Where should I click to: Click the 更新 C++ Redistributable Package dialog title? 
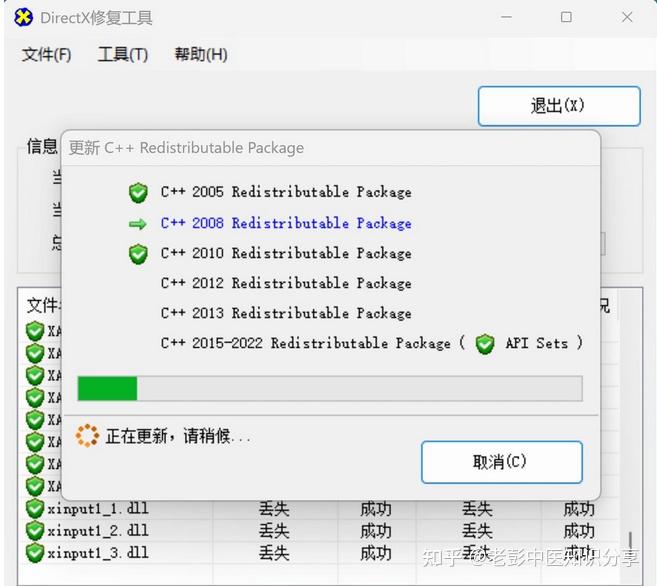(186, 148)
